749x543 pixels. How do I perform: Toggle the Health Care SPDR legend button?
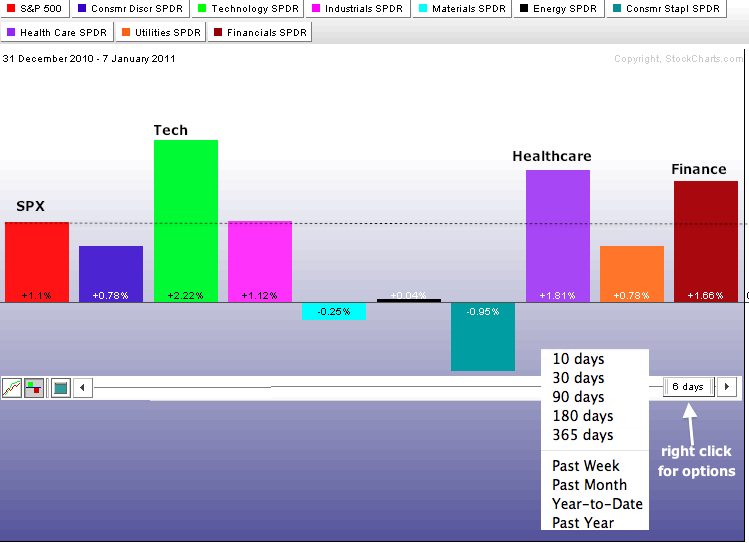57,32
